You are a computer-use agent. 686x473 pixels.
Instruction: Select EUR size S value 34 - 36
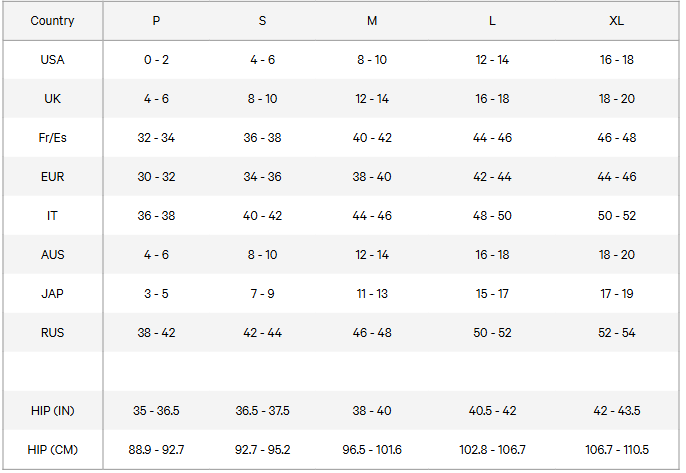(262, 177)
